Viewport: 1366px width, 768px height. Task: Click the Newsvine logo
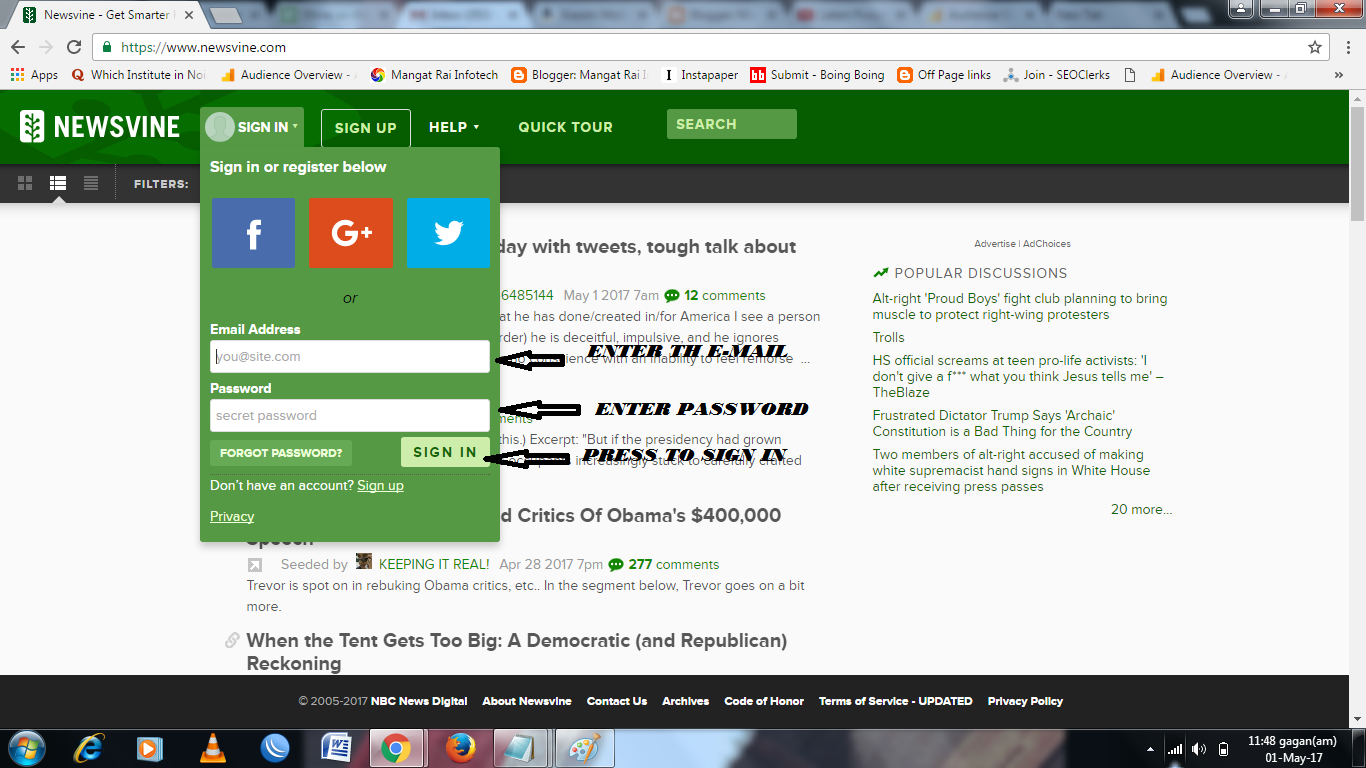coord(100,127)
